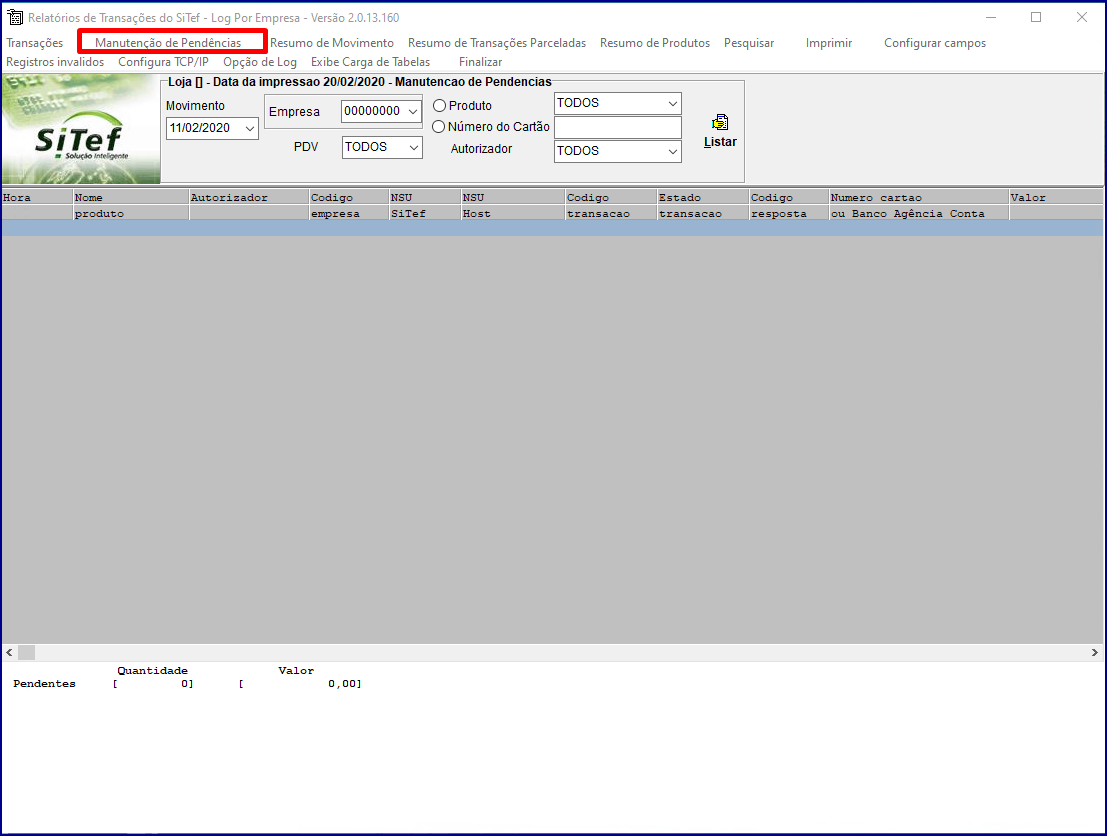Click the Finalizar menu item

(480, 62)
